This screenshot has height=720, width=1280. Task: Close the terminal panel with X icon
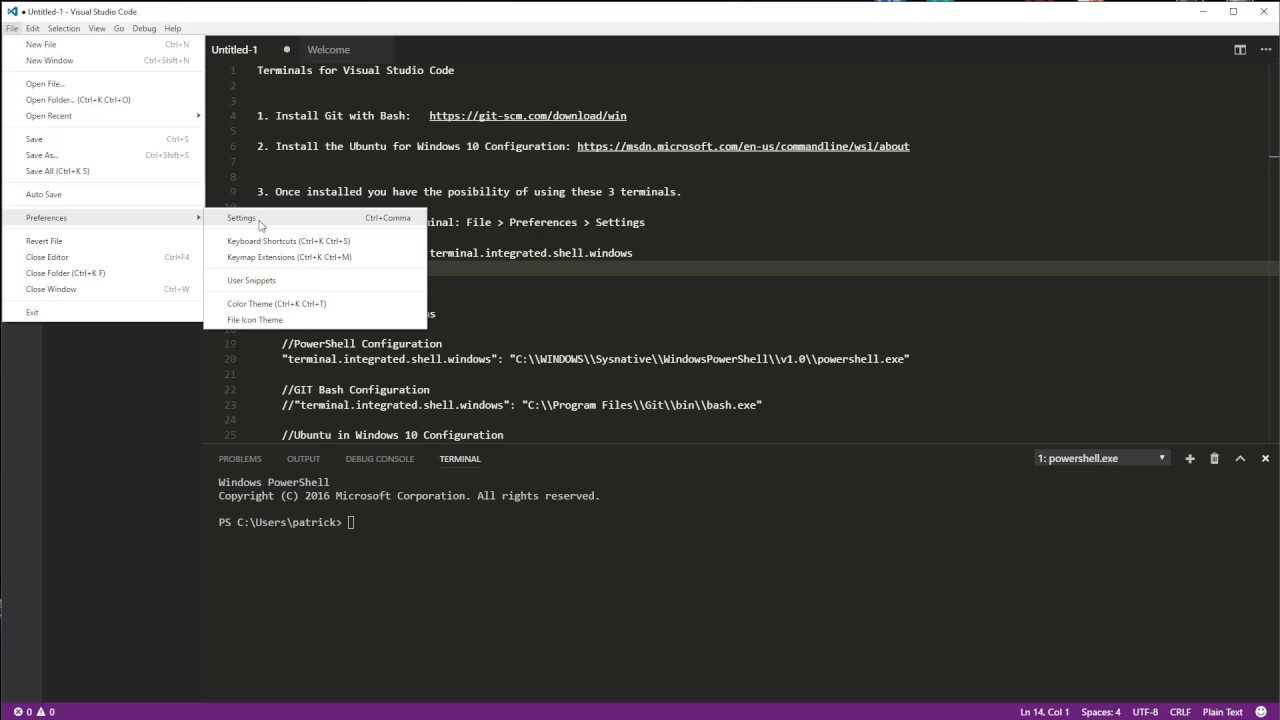pyautogui.click(x=1265, y=458)
